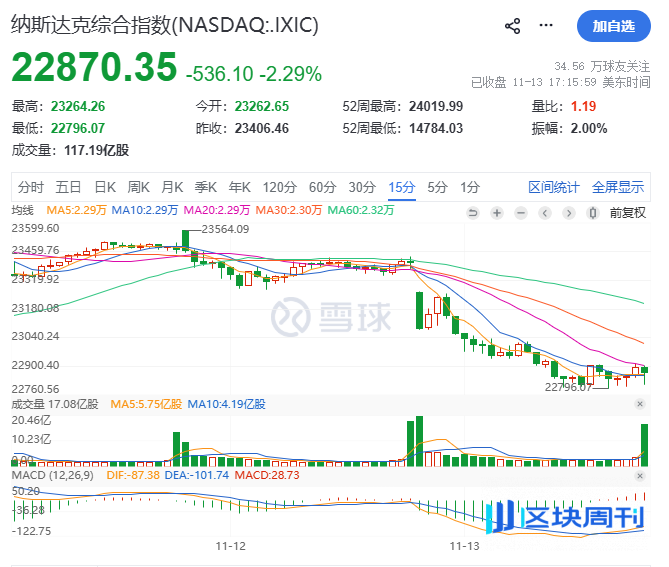
Task: Click the MA20:2.29万 legend item
Action: [x=217, y=210]
